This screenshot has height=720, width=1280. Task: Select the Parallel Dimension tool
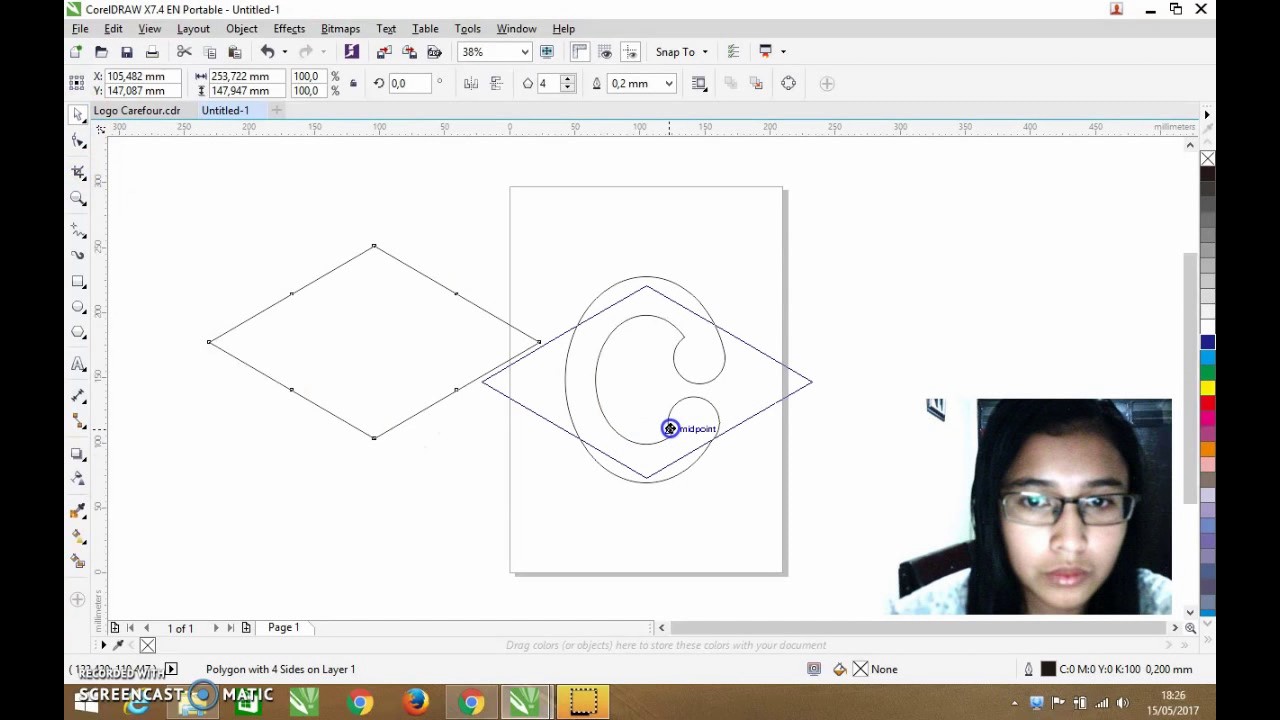point(79,397)
